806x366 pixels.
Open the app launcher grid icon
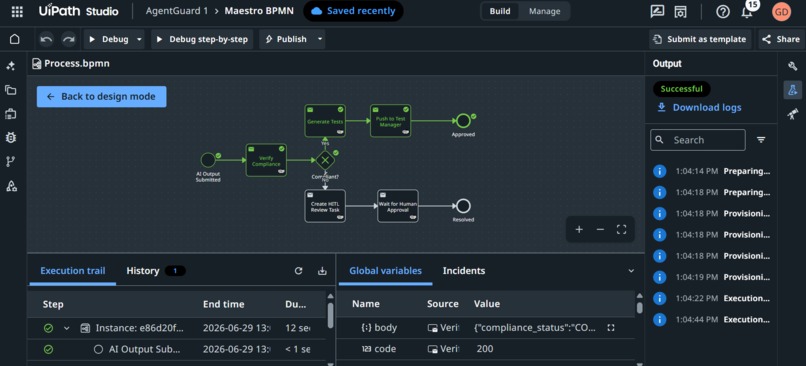(x=17, y=12)
